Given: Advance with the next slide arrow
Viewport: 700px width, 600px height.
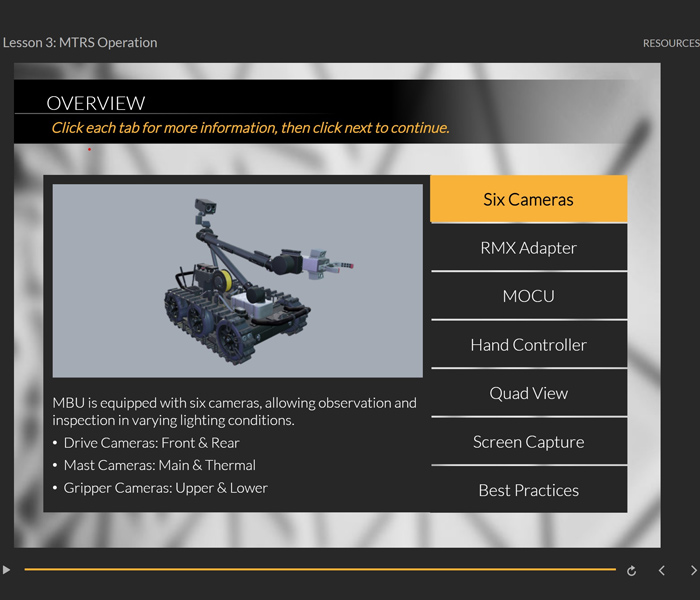Looking at the screenshot, I should (x=693, y=570).
